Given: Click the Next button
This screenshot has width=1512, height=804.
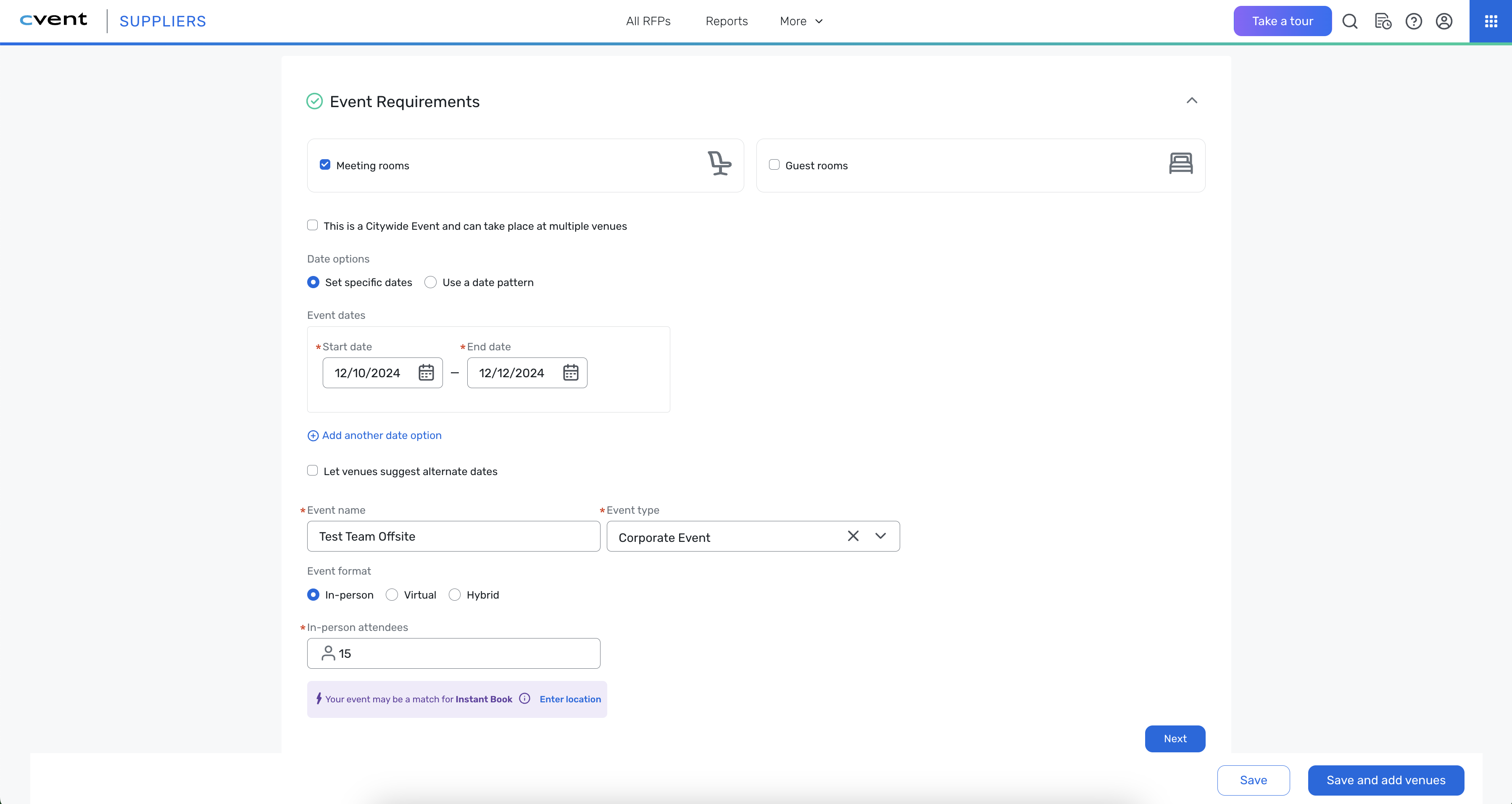Looking at the screenshot, I should click(1175, 738).
